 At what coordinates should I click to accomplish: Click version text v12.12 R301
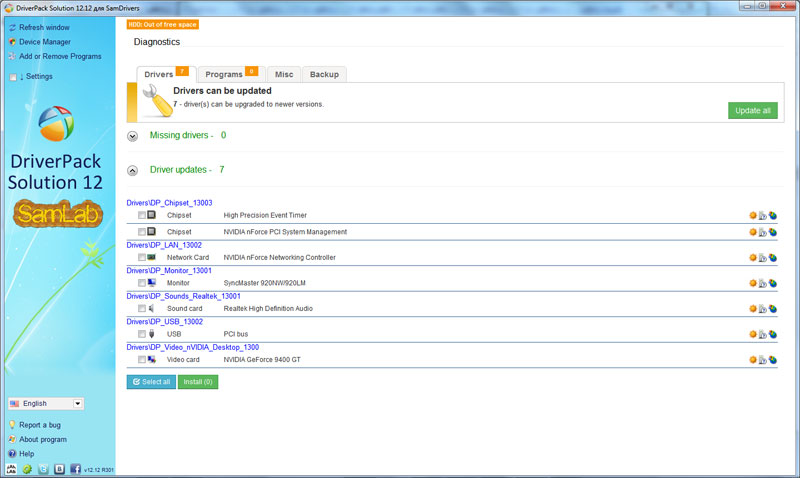tap(98, 470)
